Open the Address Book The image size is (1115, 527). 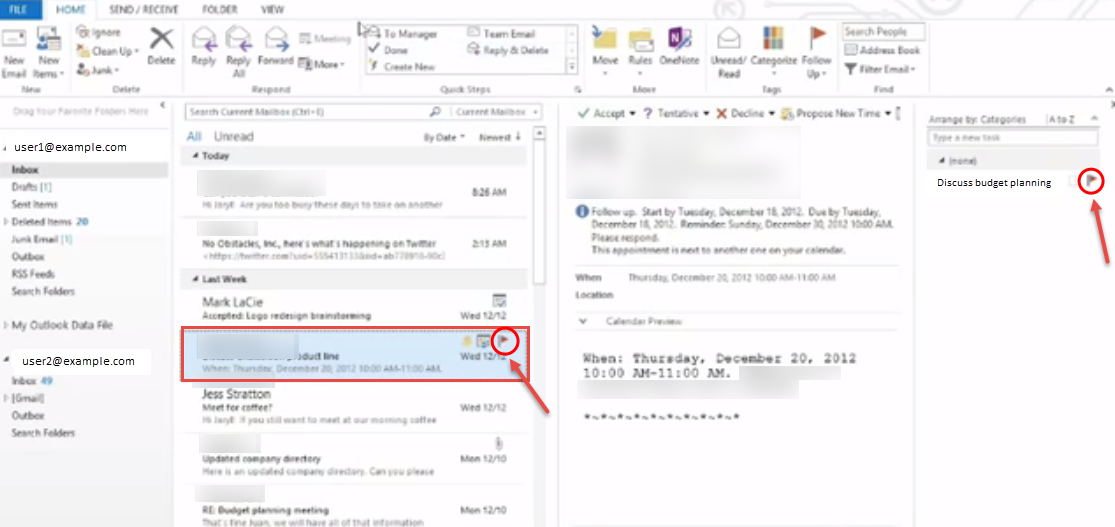tap(882, 50)
